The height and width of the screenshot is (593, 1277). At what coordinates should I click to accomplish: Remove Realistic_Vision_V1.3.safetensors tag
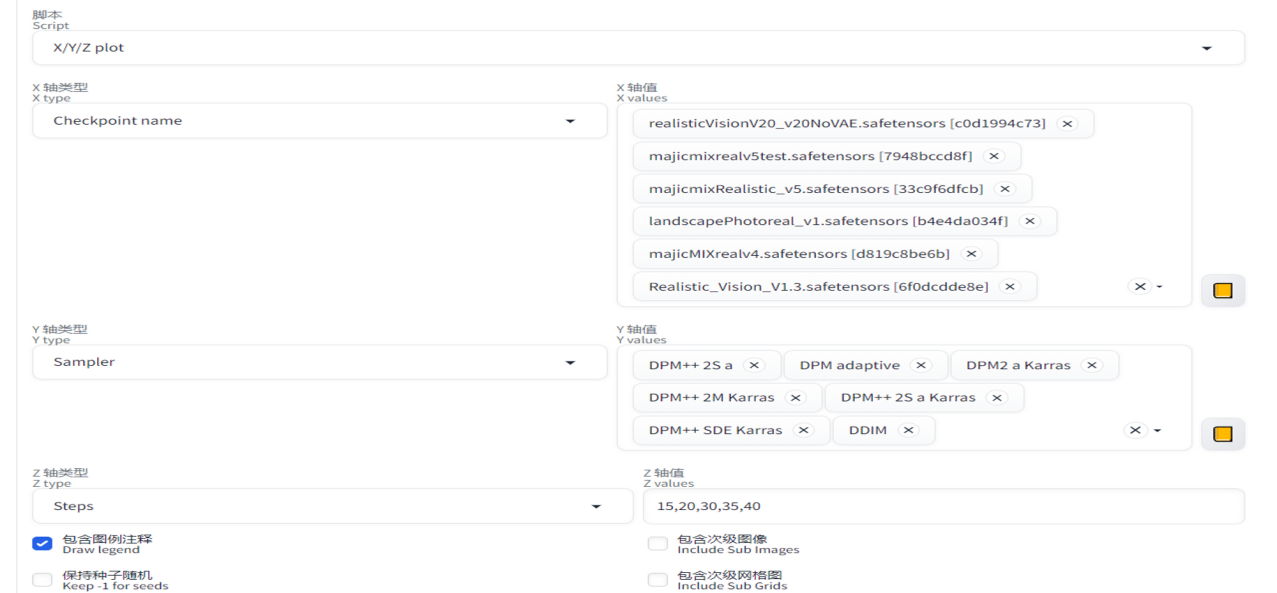[1010, 287]
